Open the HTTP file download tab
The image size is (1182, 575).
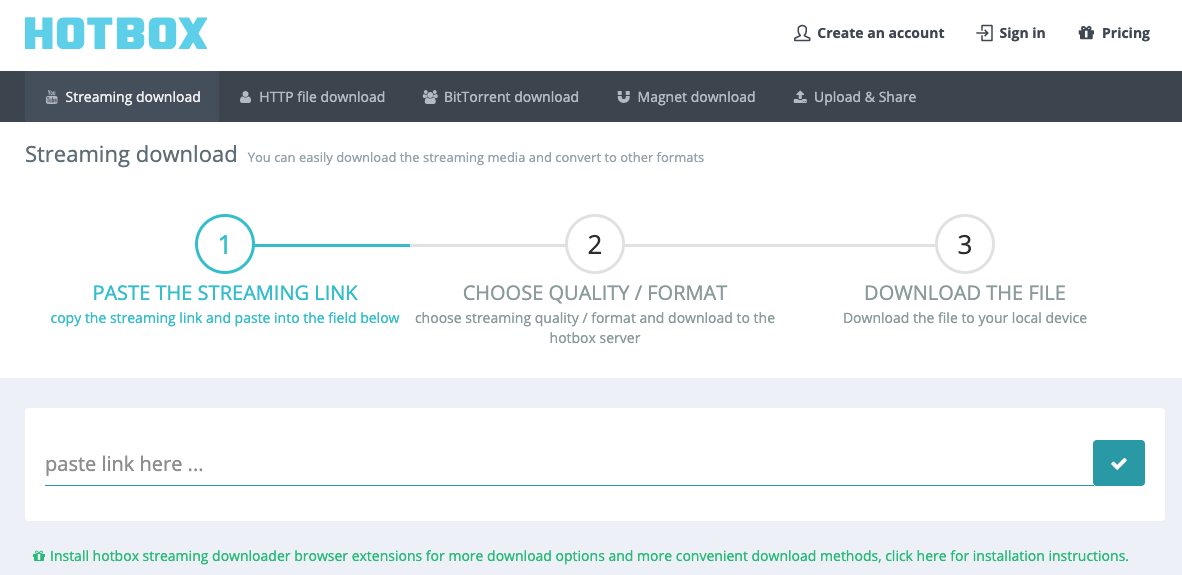312,97
